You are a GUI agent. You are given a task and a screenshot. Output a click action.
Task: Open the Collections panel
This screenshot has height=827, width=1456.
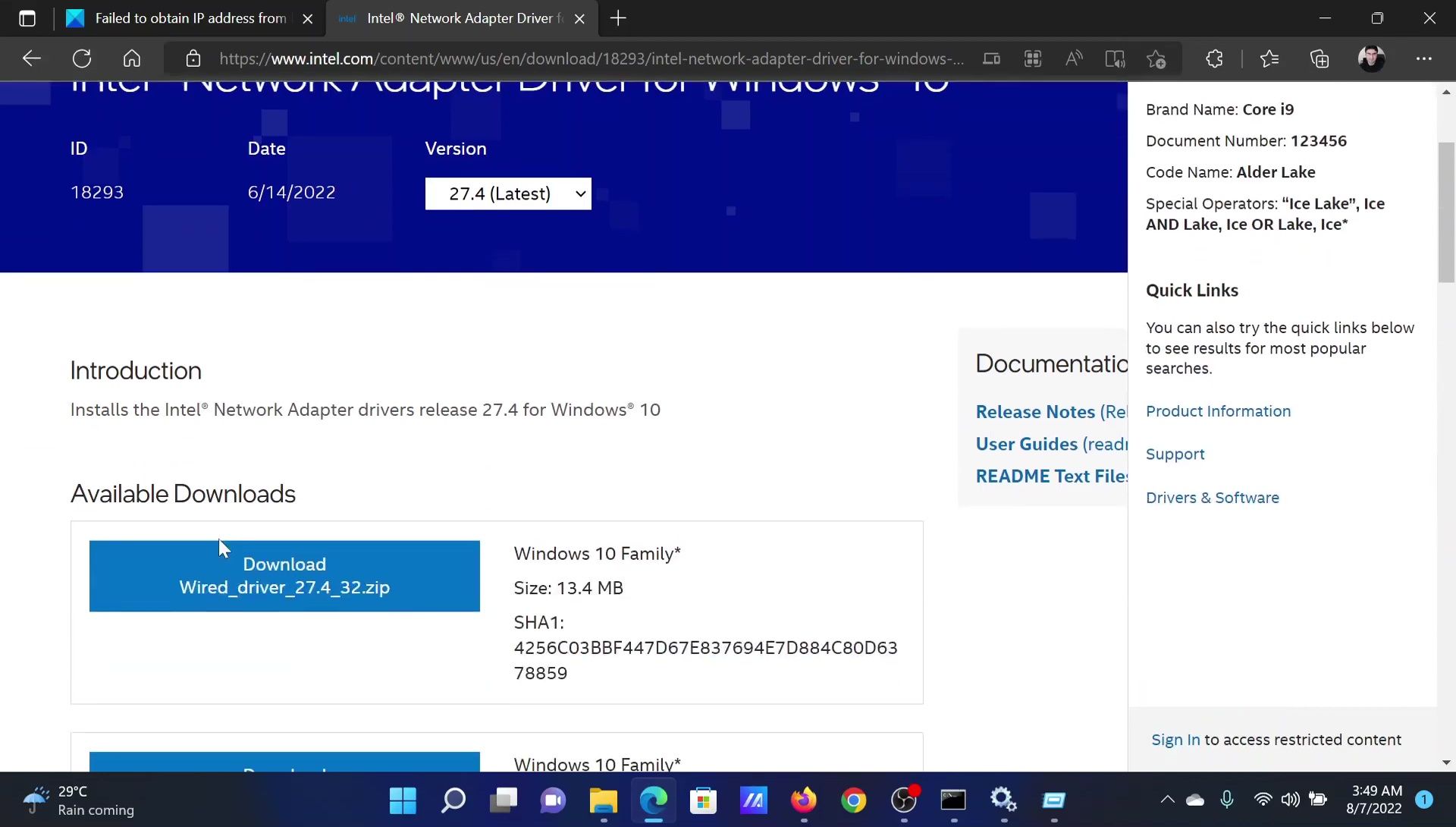[1320, 58]
